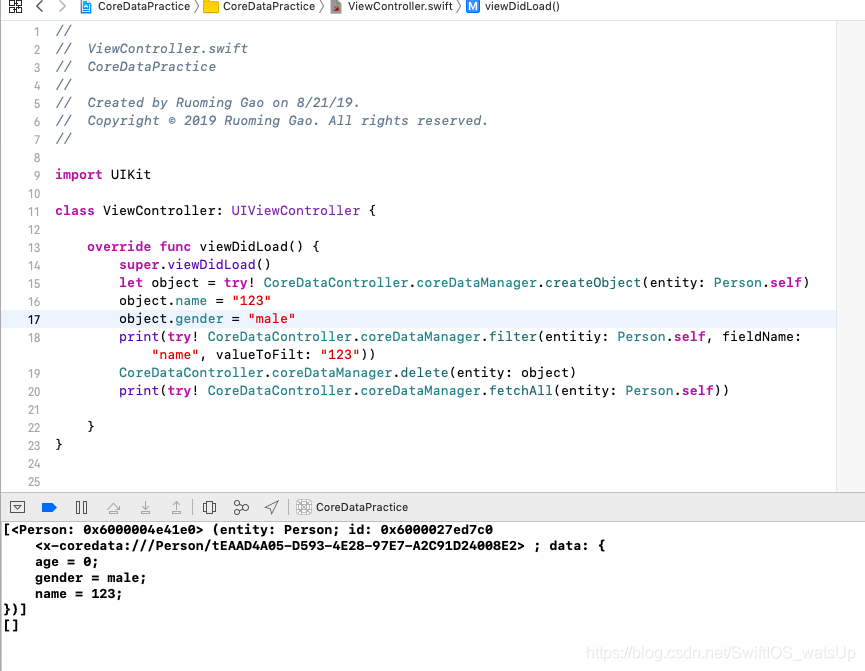The width and height of the screenshot is (865, 671).
Task: Click the filter method call
Action: (x=513, y=337)
